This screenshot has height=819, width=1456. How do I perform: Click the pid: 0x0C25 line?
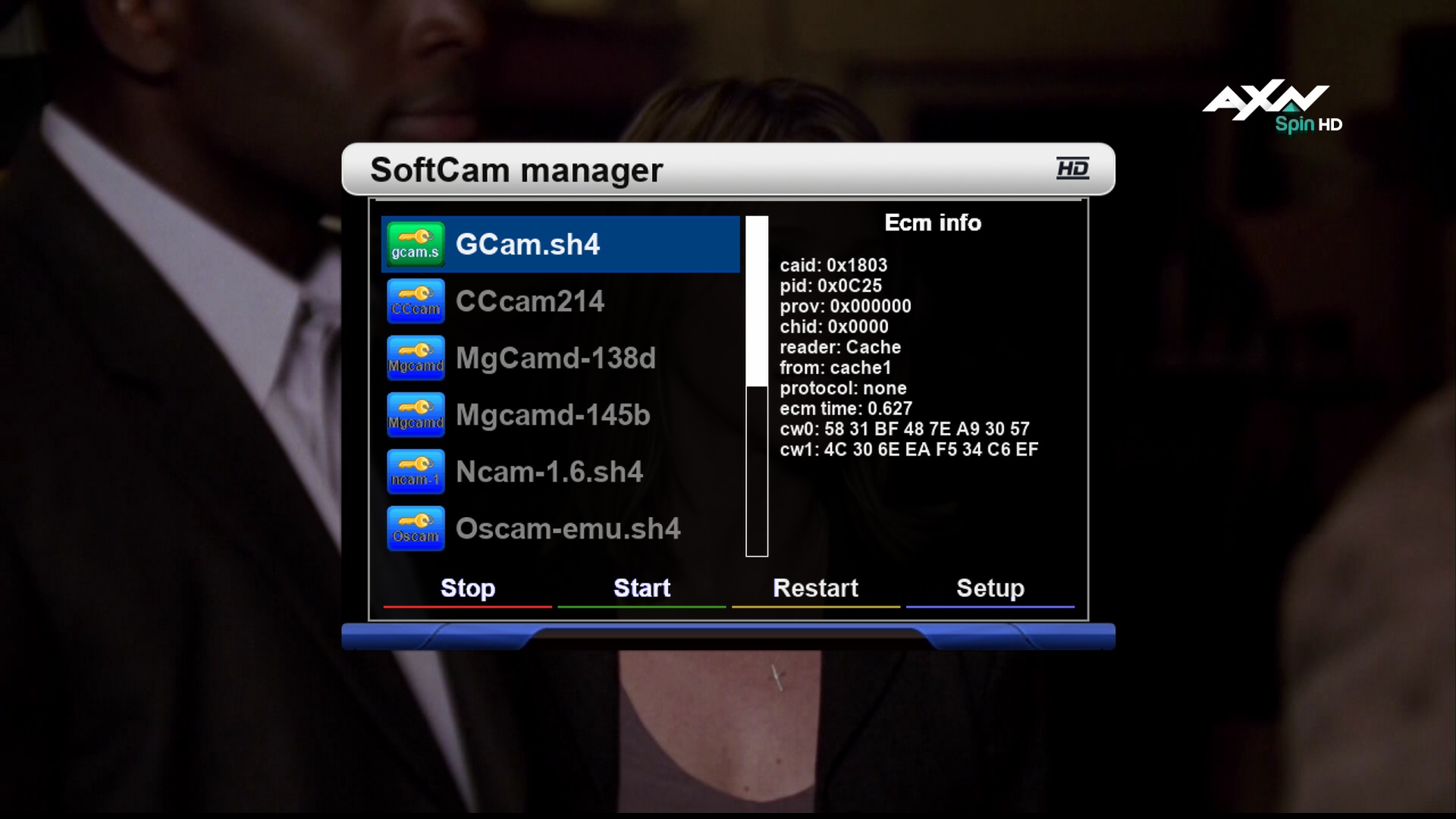(x=831, y=286)
